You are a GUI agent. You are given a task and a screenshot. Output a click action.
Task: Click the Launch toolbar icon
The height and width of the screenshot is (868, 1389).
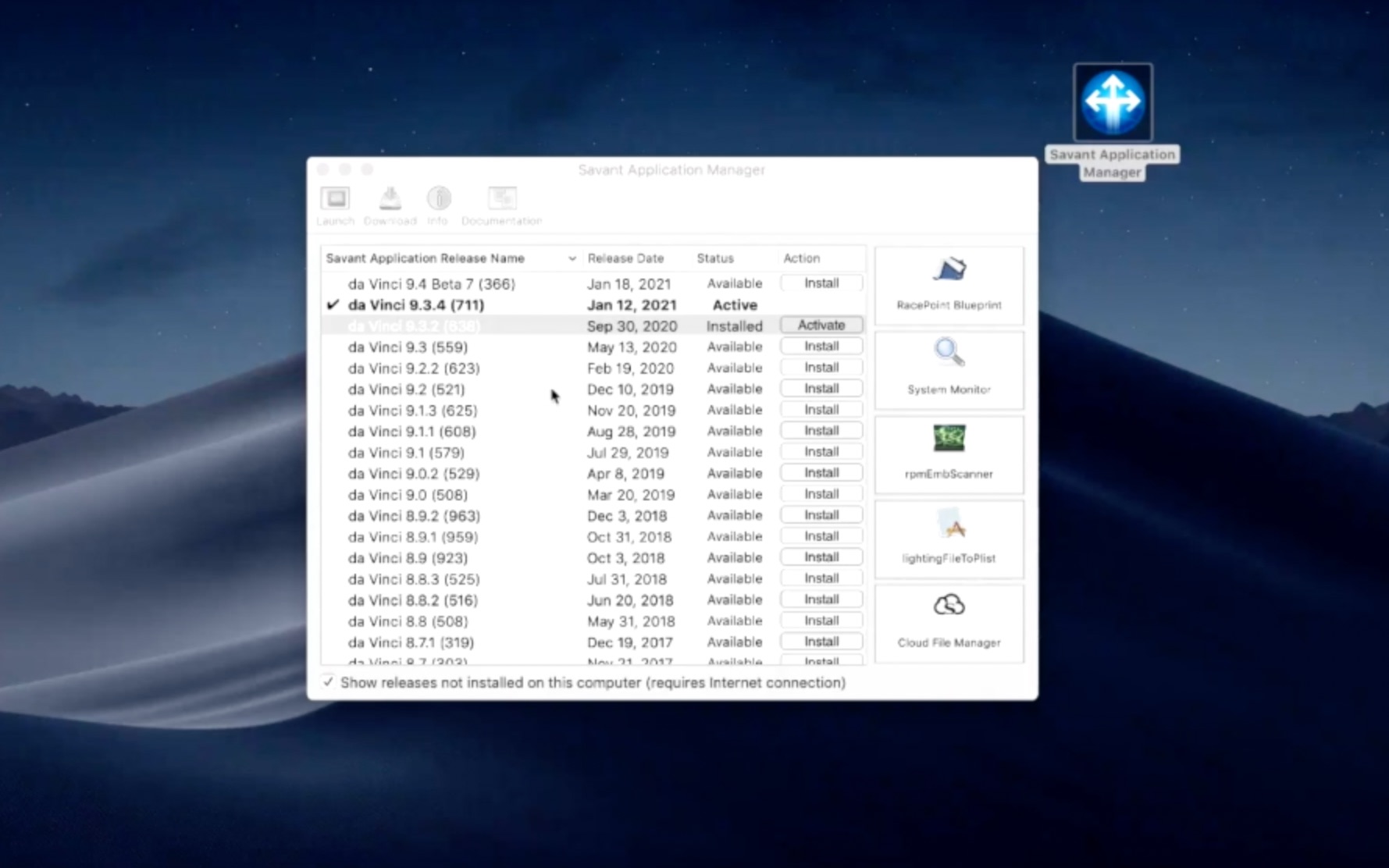(x=336, y=206)
